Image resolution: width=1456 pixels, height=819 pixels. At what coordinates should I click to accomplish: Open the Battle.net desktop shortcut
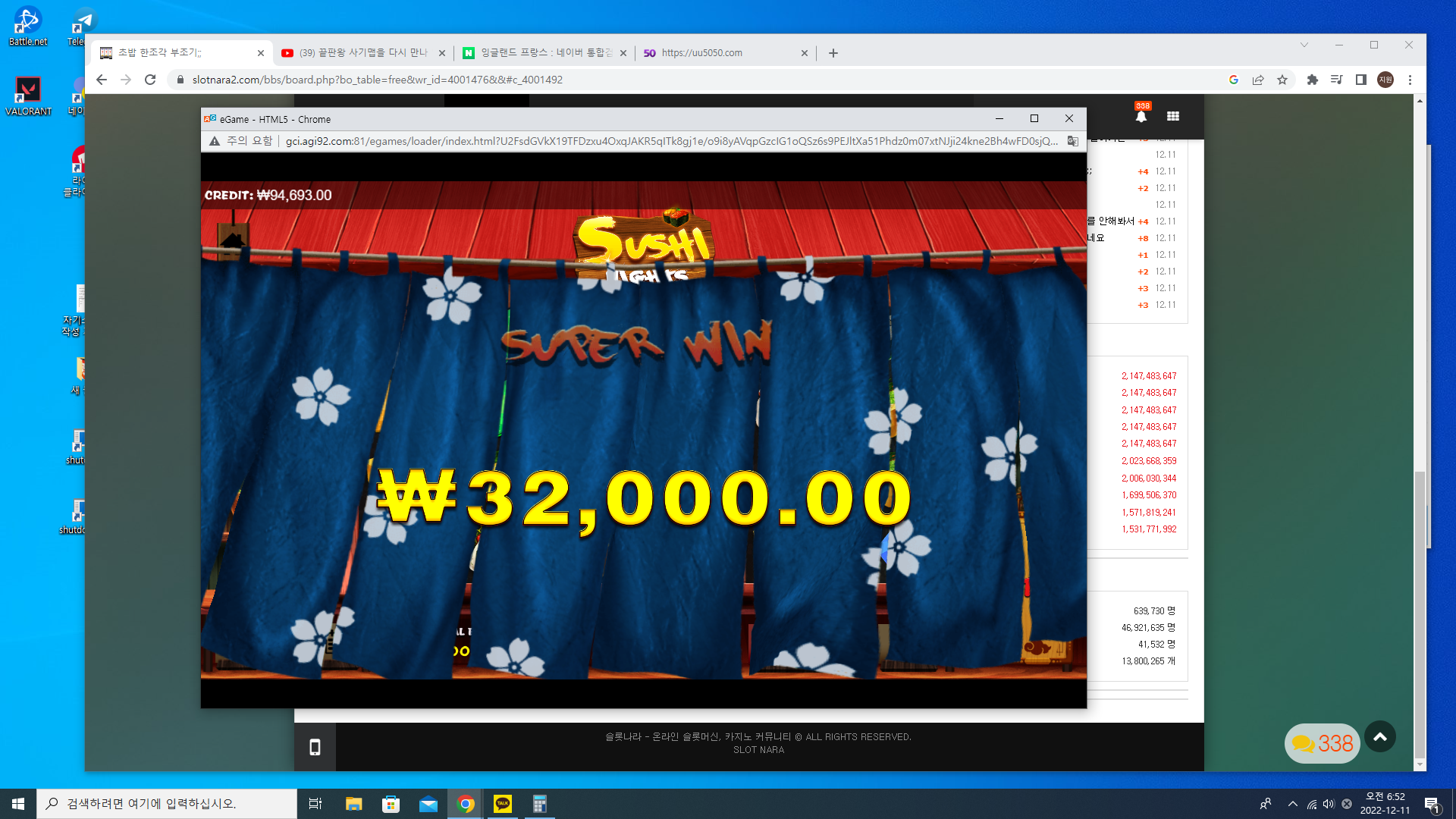(x=28, y=26)
